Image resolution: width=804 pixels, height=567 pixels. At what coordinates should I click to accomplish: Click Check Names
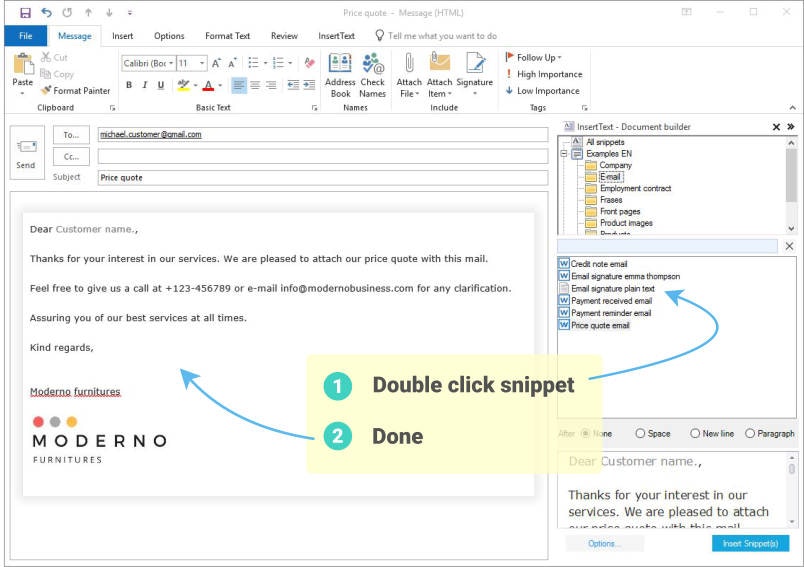[372, 75]
